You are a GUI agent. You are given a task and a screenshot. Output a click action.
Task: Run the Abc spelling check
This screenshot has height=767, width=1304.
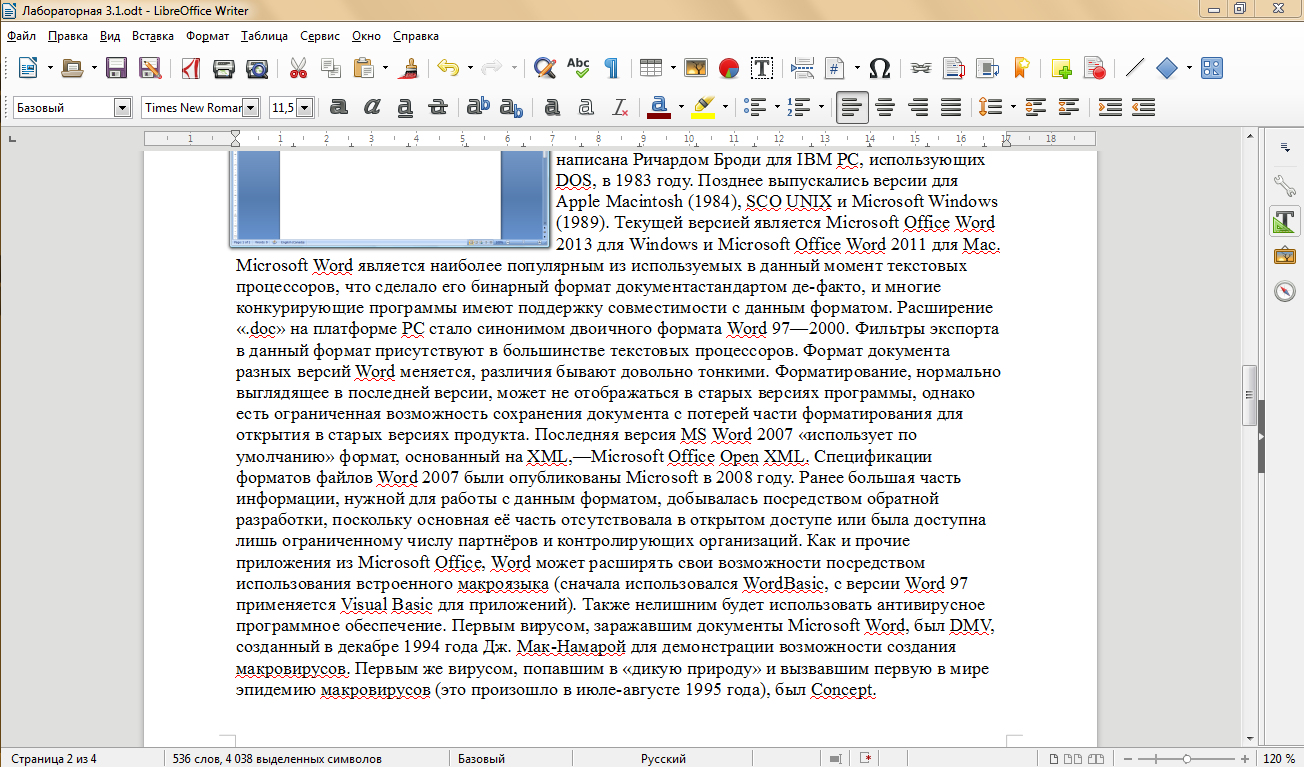click(x=578, y=68)
